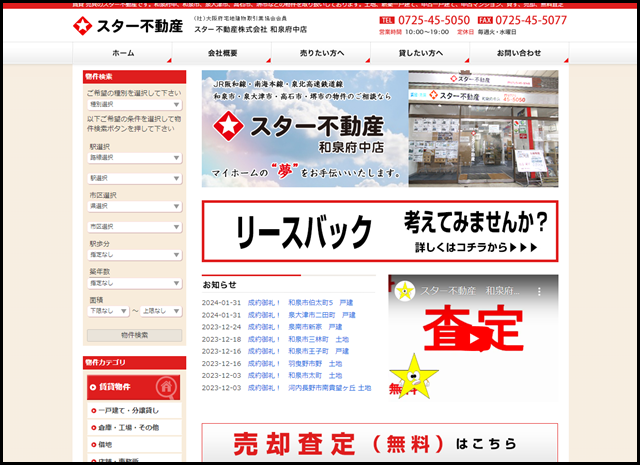Click the house icon beside 賃貸物件
Viewport: 640px width, 465px height.
pyautogui.click(x=165, y=386)
